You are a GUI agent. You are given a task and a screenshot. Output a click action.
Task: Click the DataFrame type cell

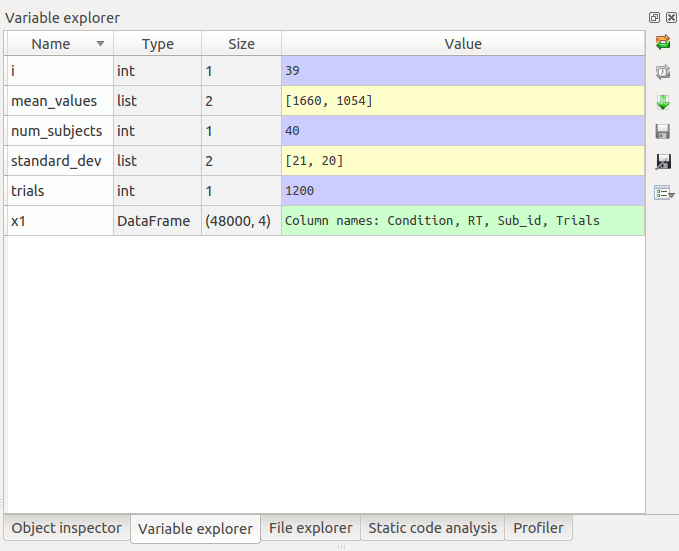[158, 221]
